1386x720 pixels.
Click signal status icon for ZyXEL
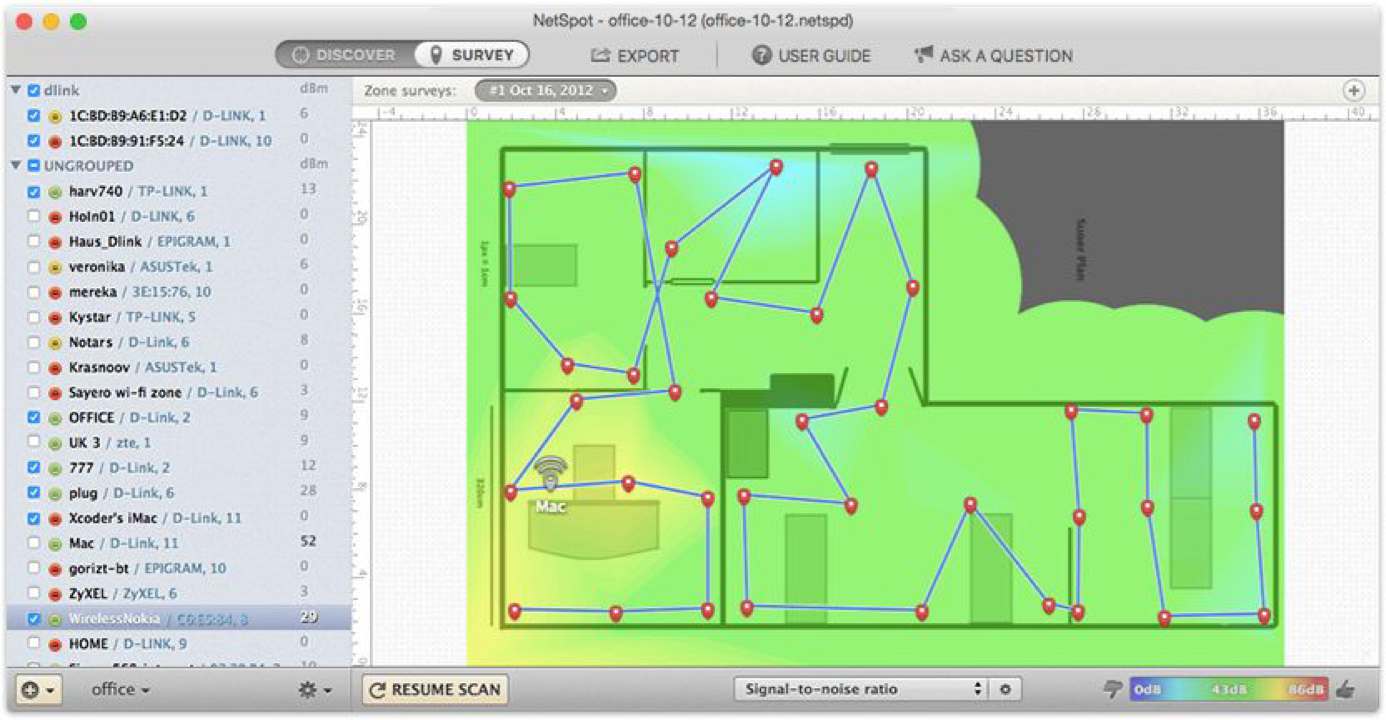[55, 594]
